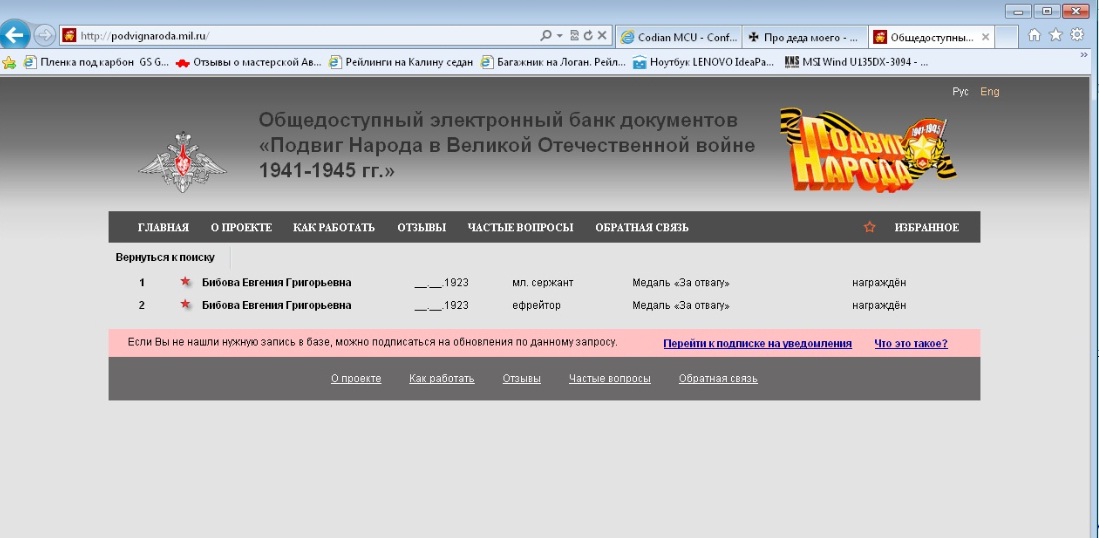
Task: Switch to the Про деда моего tab
Action: click(x=805, y=37)
